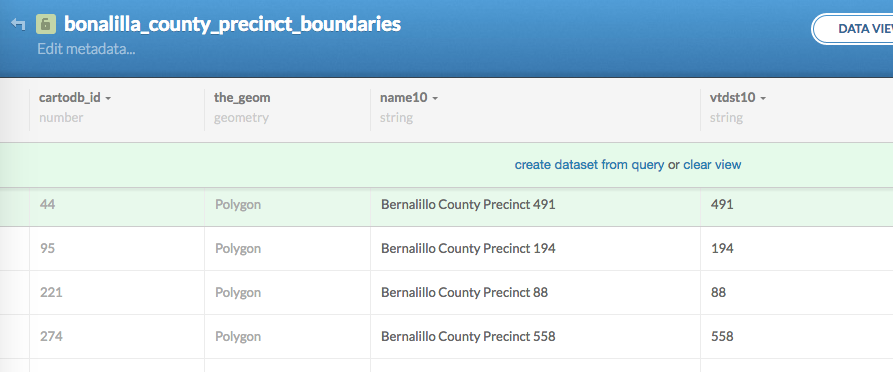Click Bernalillo County Precinct 558 cell

[x=535, y=337]
